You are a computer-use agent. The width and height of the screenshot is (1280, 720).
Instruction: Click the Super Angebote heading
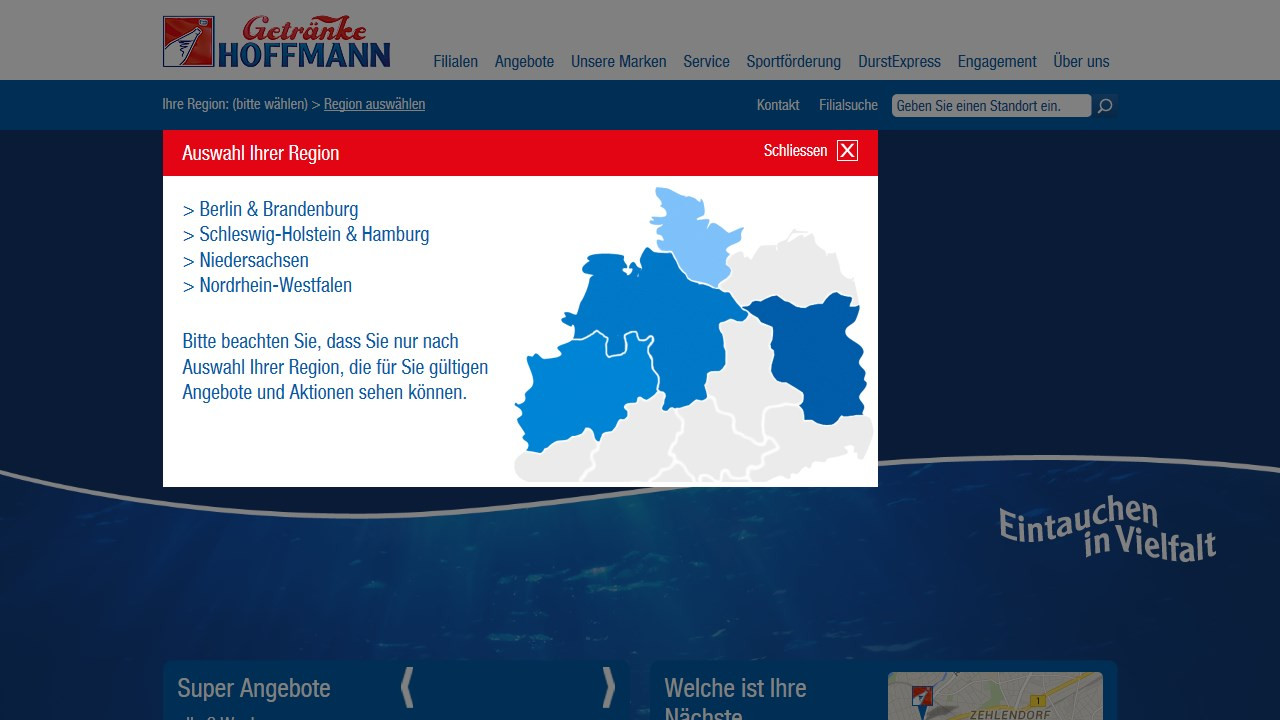(254, 688)
